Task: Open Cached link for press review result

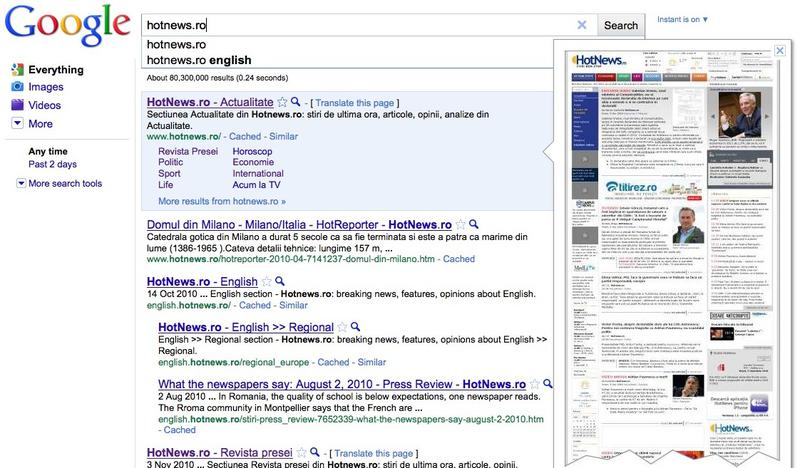Action: (180, 430)
